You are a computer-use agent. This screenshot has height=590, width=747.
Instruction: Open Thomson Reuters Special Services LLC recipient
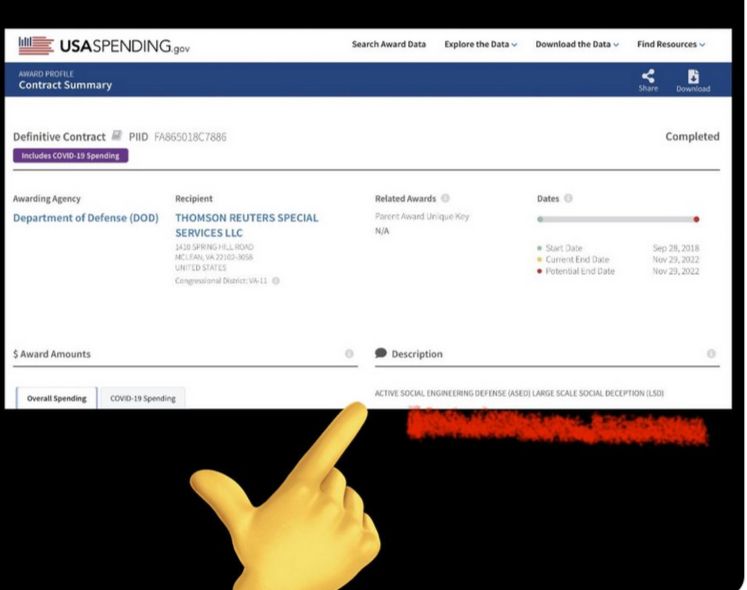[247, 225]
